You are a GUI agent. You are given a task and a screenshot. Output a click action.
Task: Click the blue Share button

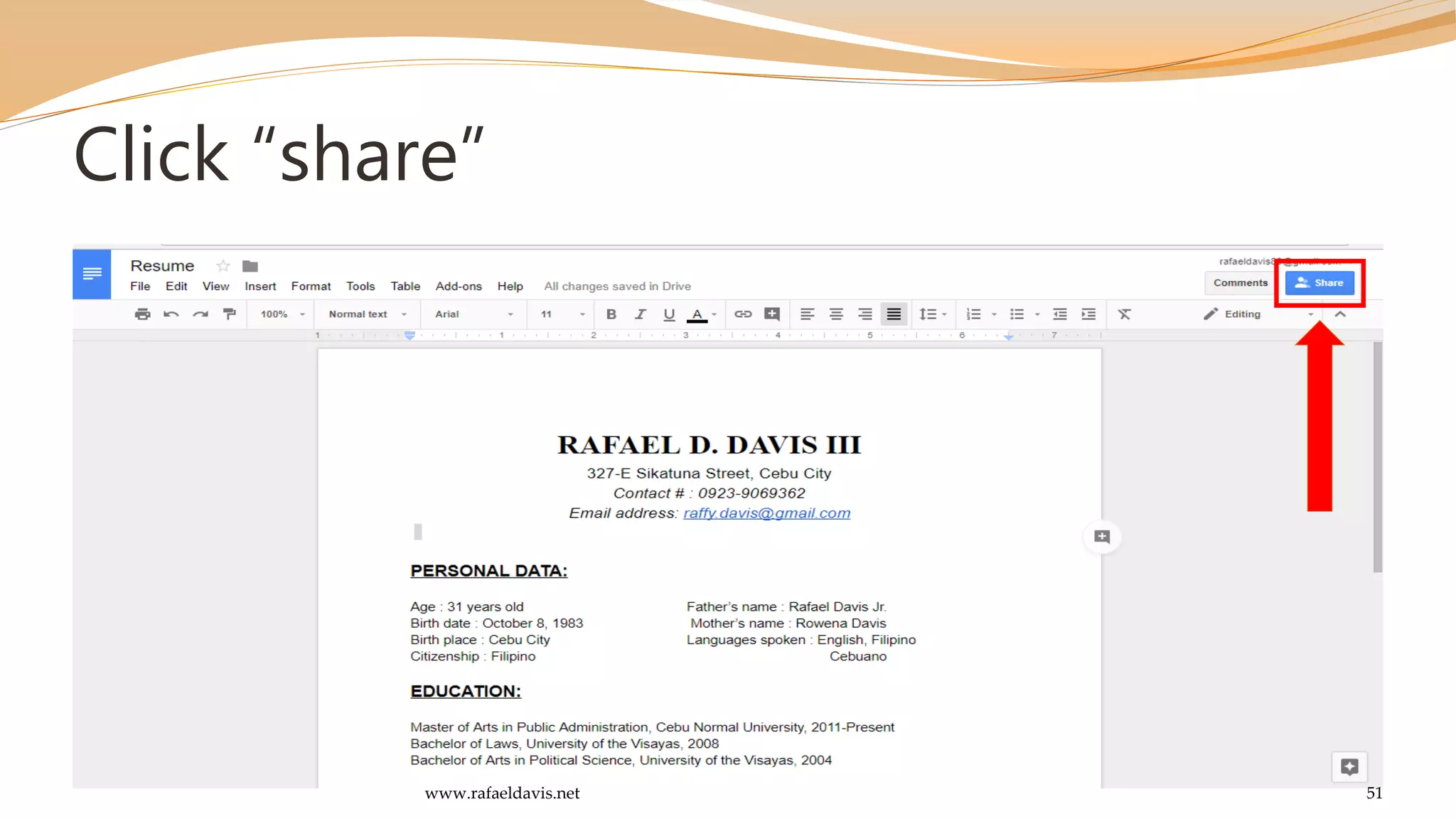coord(1319,283)
